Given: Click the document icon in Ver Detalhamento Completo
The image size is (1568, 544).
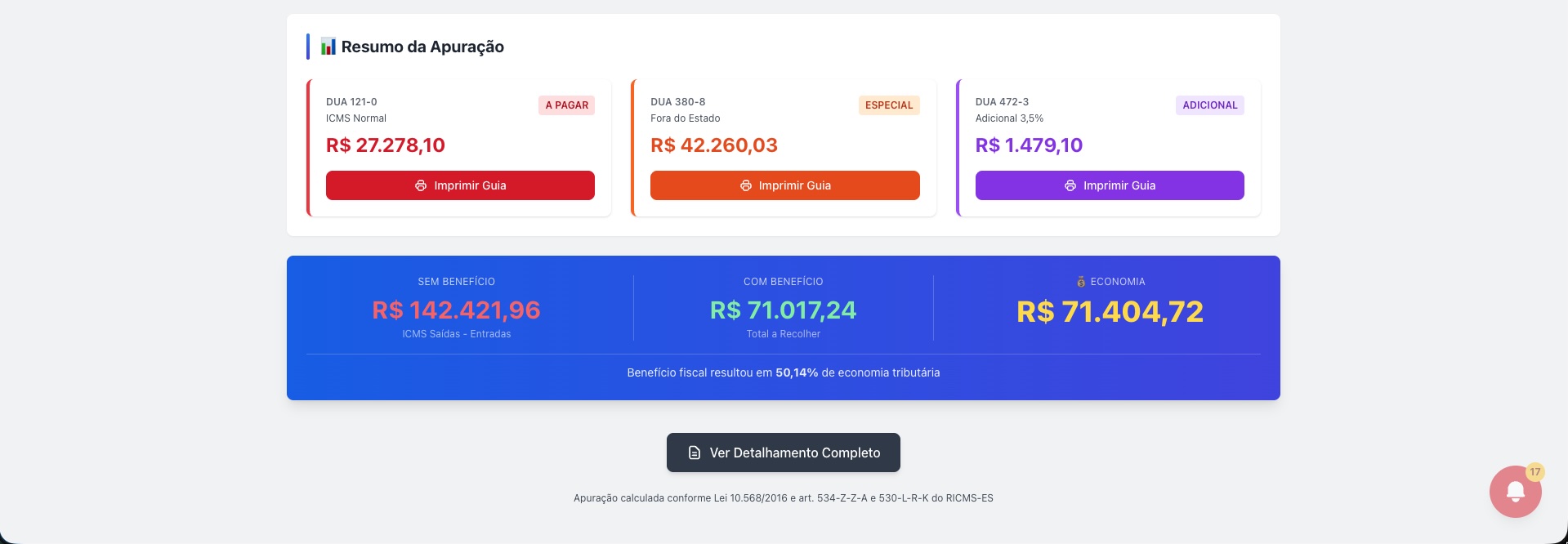Looking at the screenshot, I should click(x=693, y=453).
